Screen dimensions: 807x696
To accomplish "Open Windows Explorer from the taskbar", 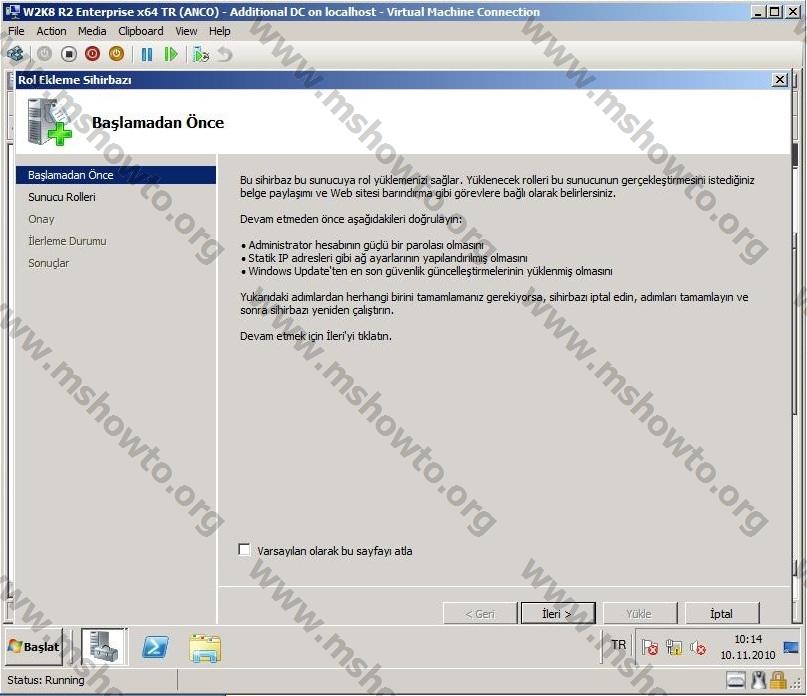I will (x=205, y=648).
